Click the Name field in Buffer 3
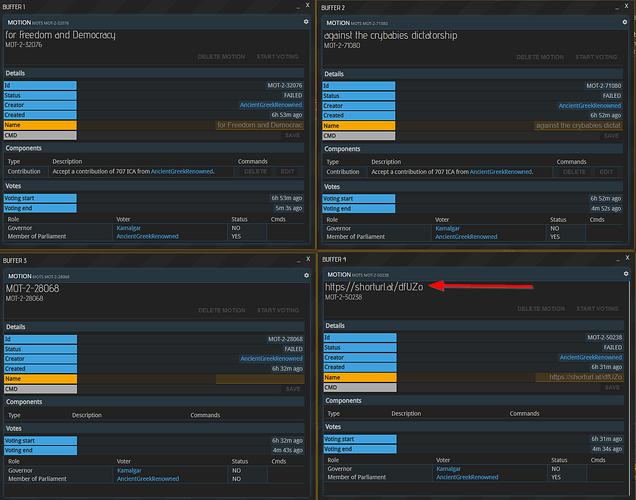 point(260,379)
